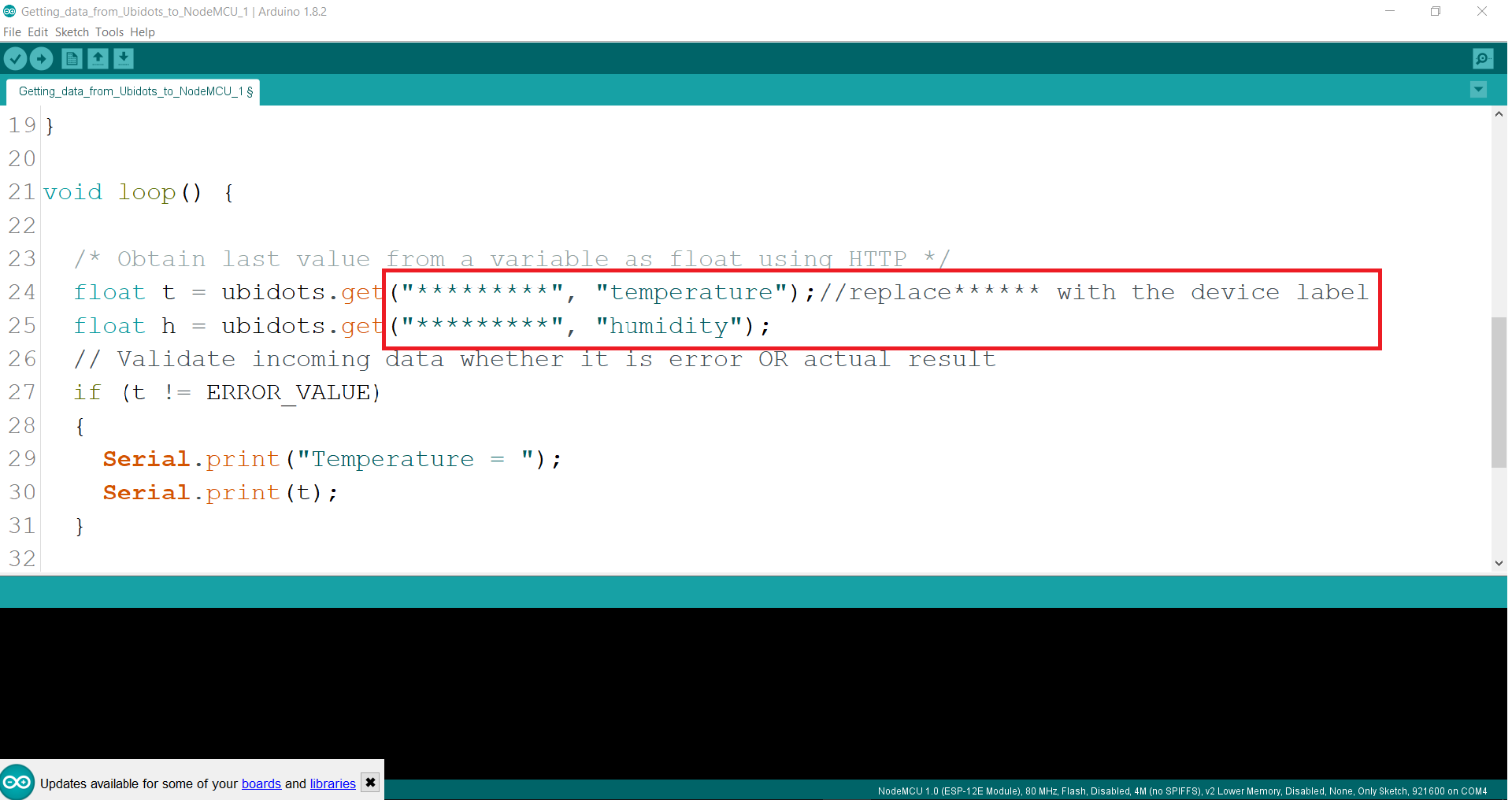Click the Save sketch down-arrow icon
The width and height of the screenshot is (1512, 800).
124,58
